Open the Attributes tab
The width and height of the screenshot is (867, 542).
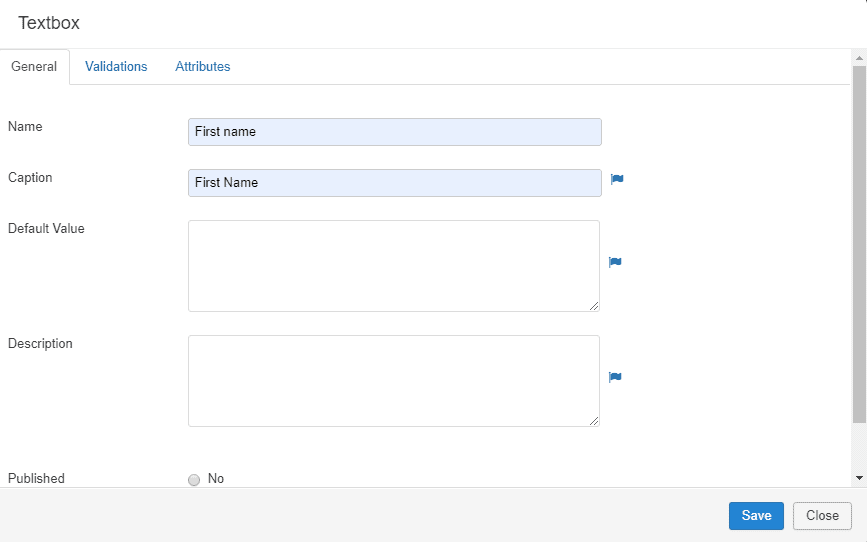click(x=202, y=66)
